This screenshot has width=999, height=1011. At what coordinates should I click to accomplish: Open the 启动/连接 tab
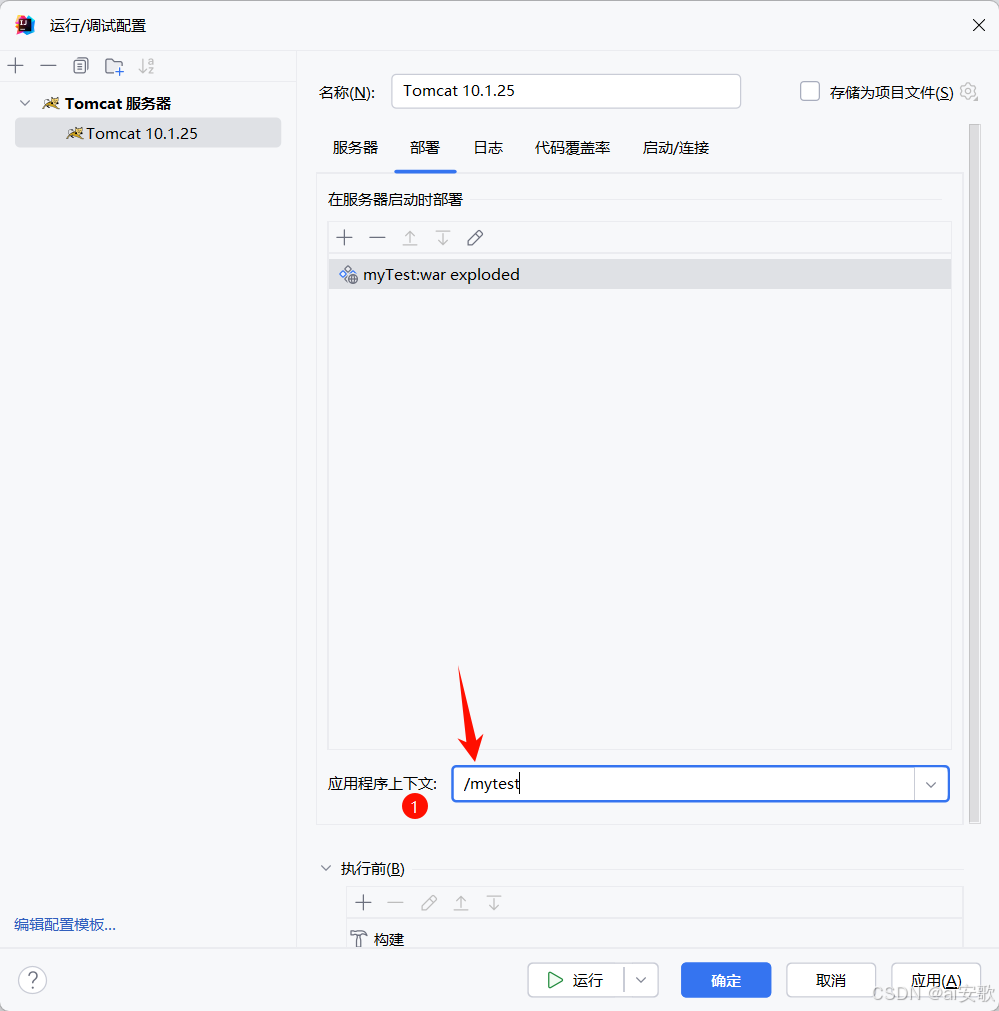tap(676, 148)
